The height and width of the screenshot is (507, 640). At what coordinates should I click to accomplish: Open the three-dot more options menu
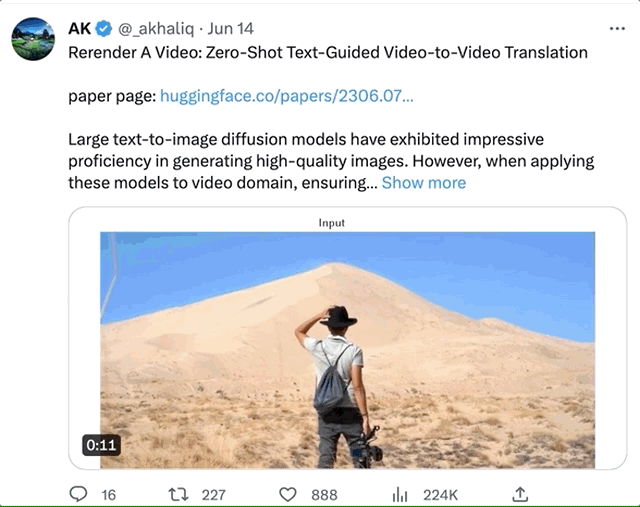coord(617,29)
